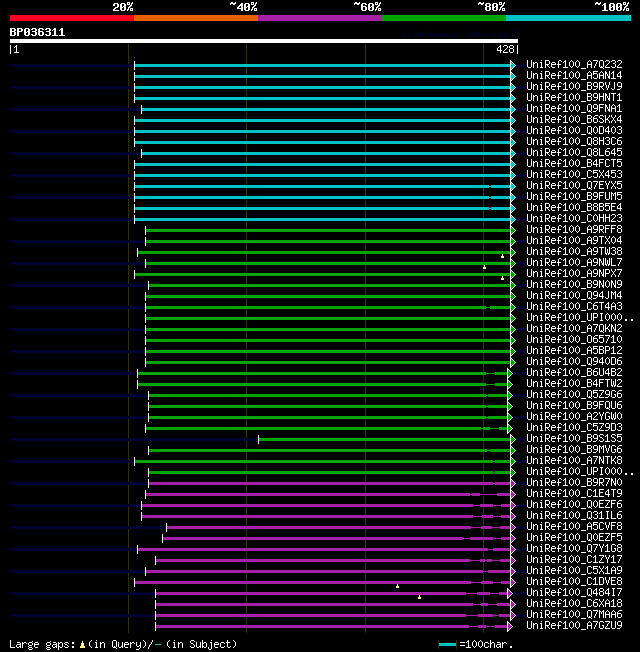This screenshot has width=640, height=652.
Task: Click the UniRef100_C1E4T9 label
Action: (x=574, y=494)
